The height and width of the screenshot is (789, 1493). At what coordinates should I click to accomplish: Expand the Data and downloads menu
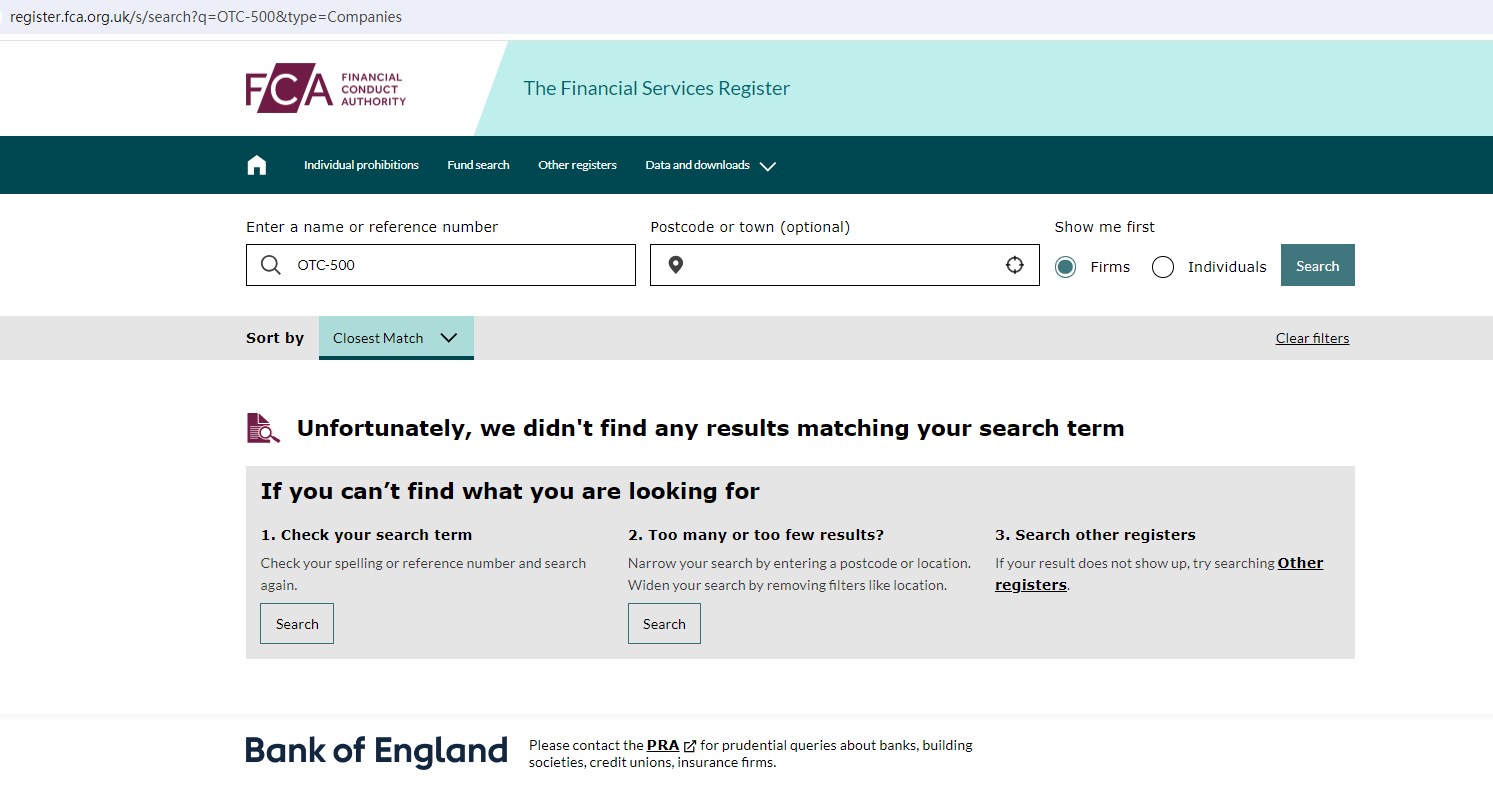[710, 165]
